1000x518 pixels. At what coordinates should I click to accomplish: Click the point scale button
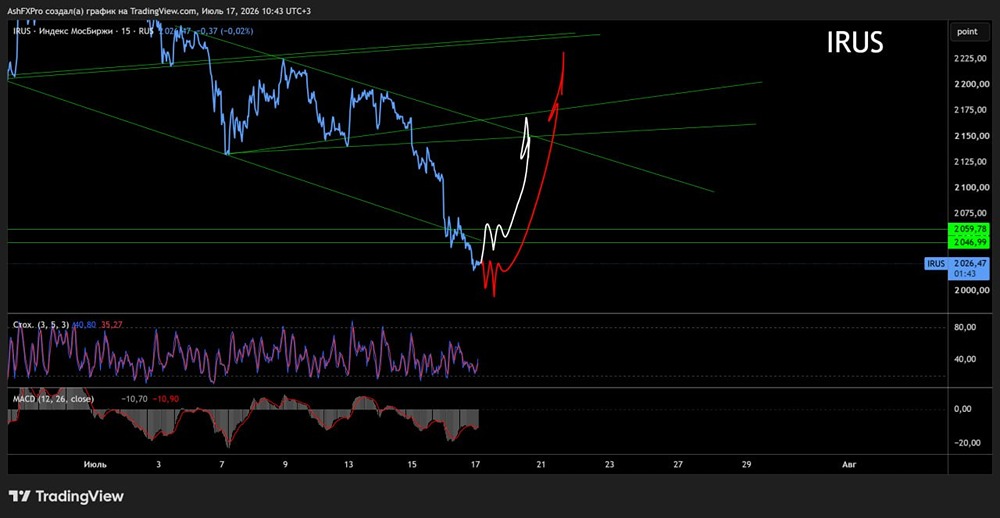(x=971, y=32)
